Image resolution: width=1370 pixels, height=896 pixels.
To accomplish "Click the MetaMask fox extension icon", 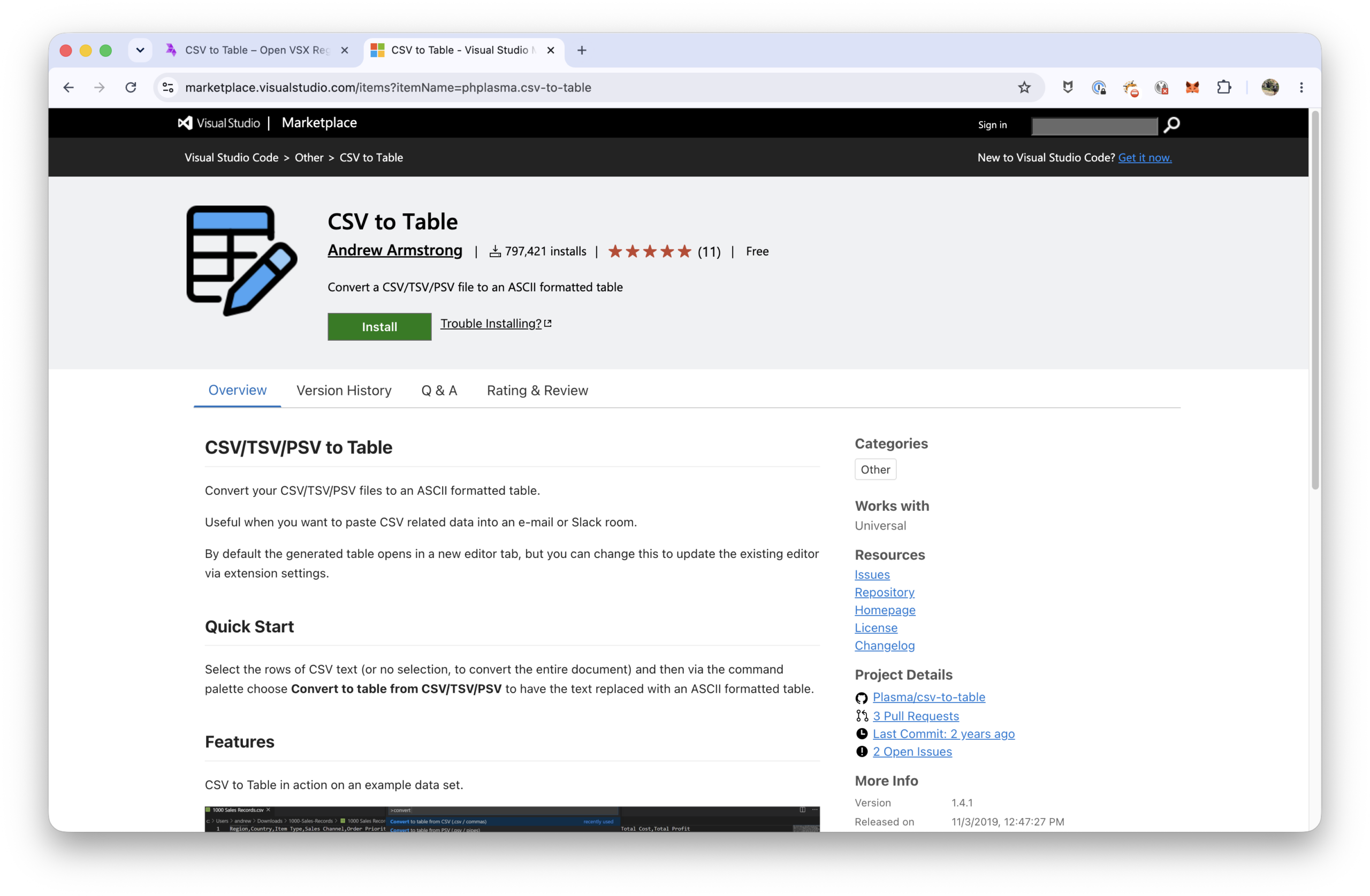I will tap(1192, 88).
